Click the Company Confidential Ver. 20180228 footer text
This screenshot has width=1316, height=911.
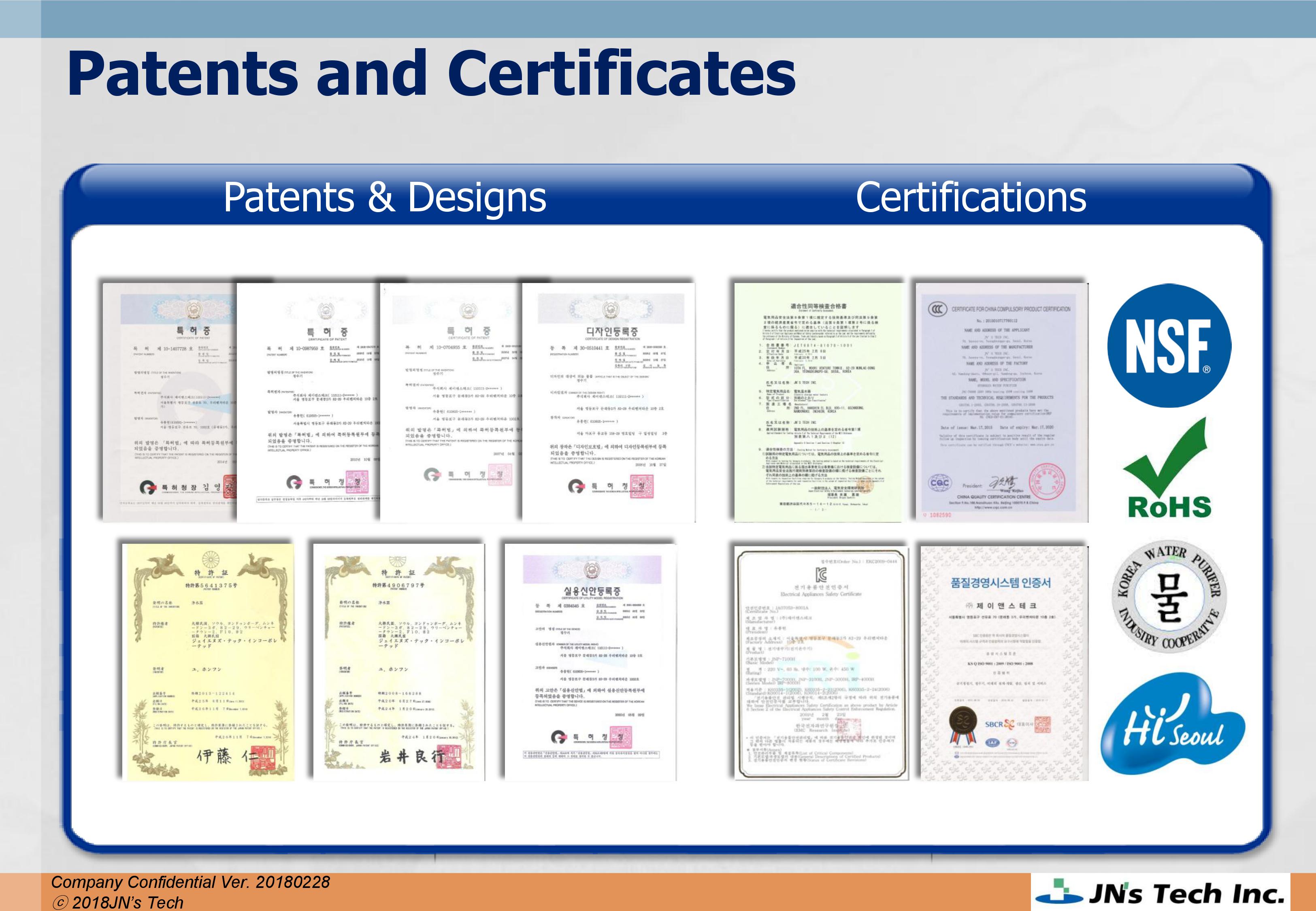pos(190,882)
